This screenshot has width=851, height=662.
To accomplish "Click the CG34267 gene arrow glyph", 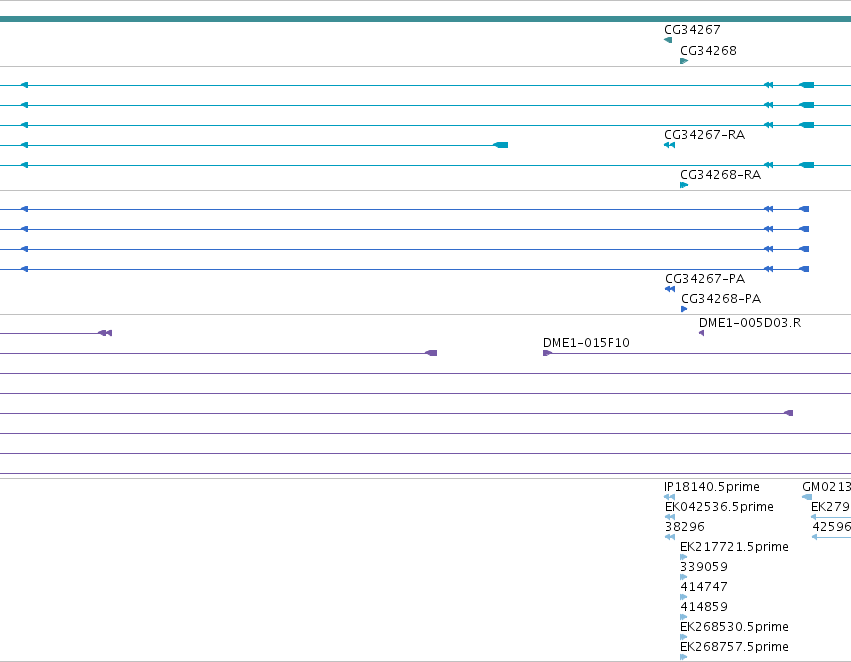I will point(668,40).
